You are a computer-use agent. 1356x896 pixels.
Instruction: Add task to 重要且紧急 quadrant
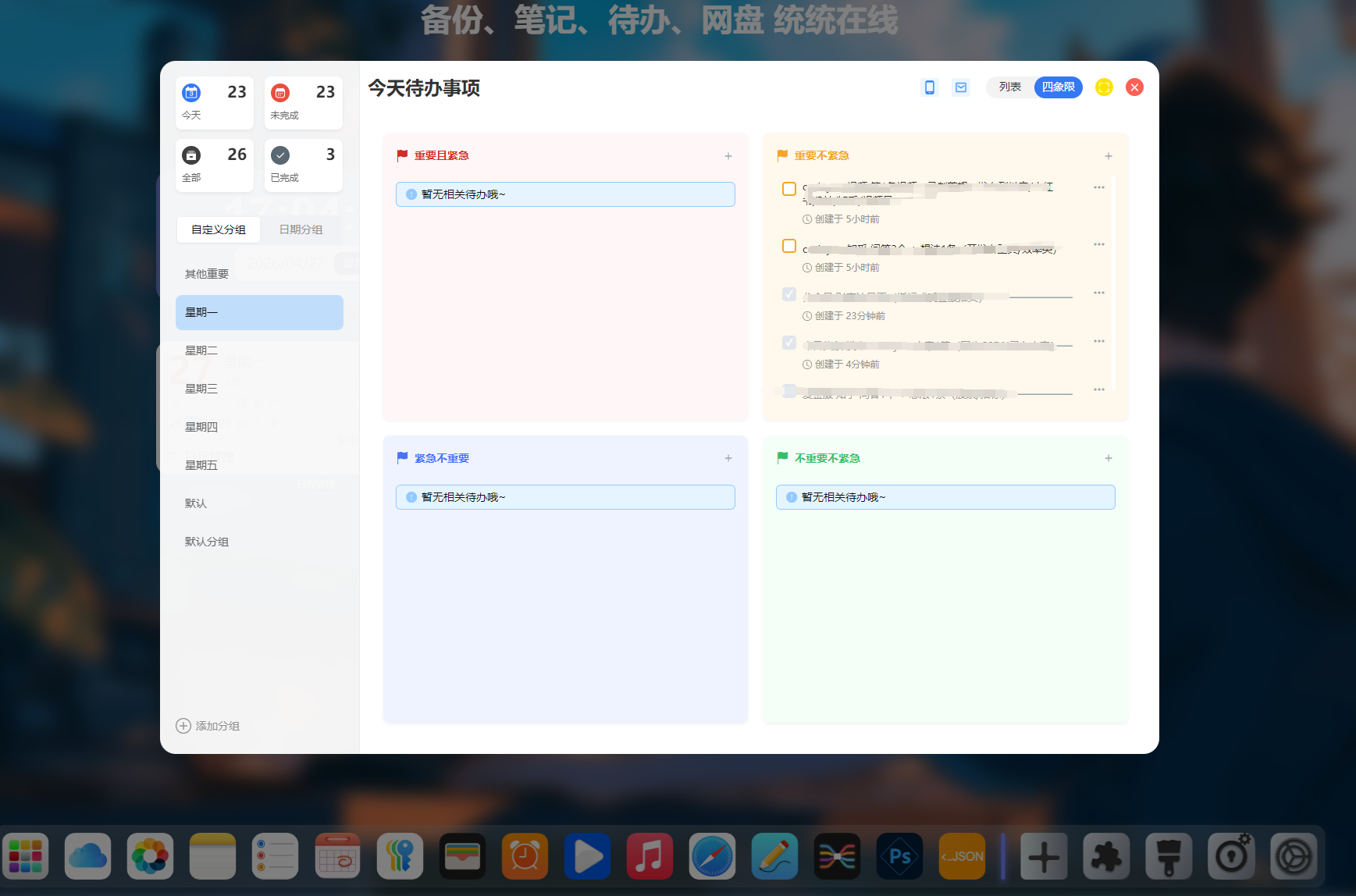tap(728, 156)
